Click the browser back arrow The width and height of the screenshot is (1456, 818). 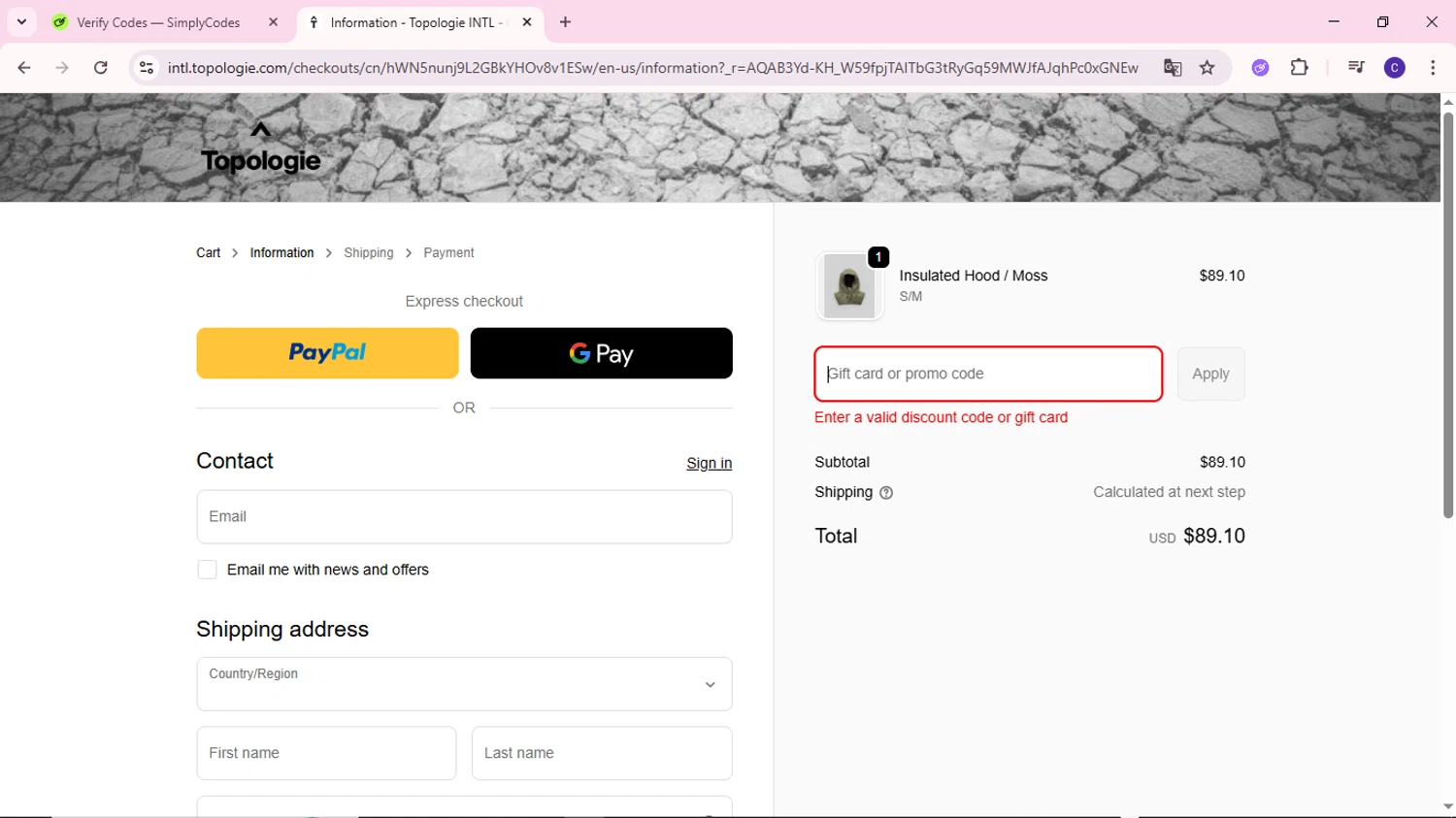pos(24,68)
